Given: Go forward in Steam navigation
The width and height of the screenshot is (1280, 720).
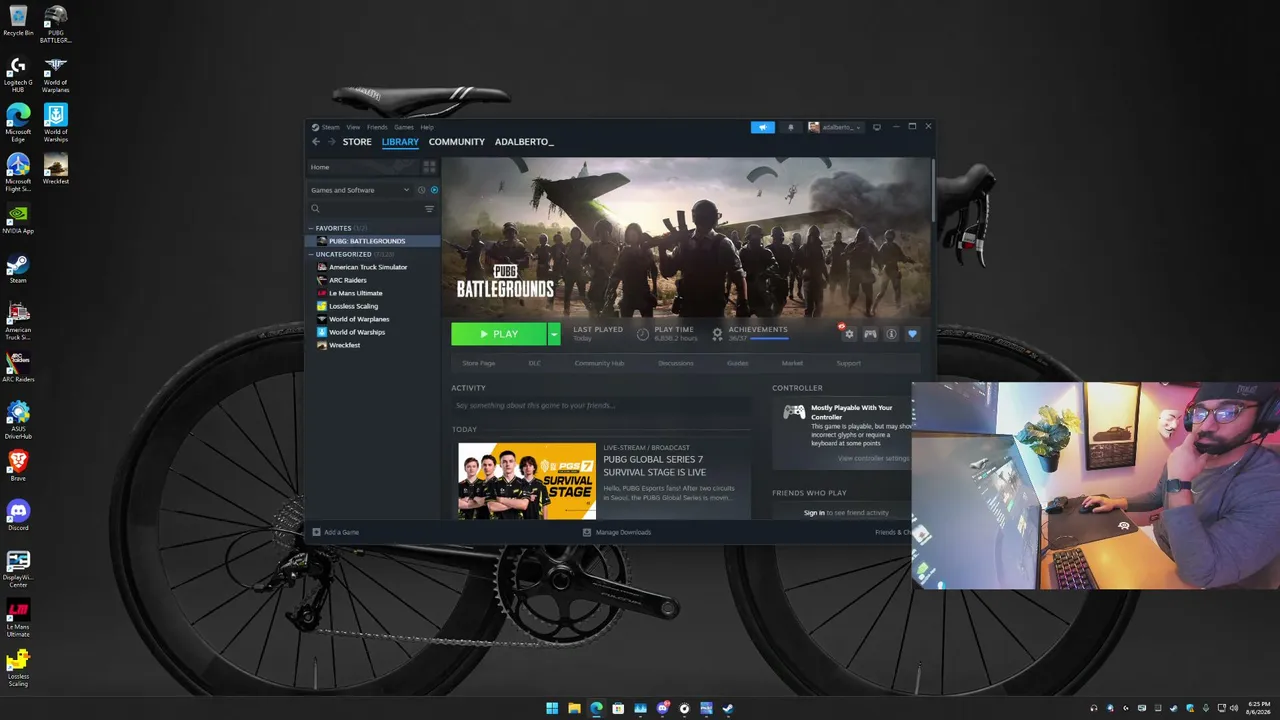Looking at the screenshot, I should tap(331, 142).
